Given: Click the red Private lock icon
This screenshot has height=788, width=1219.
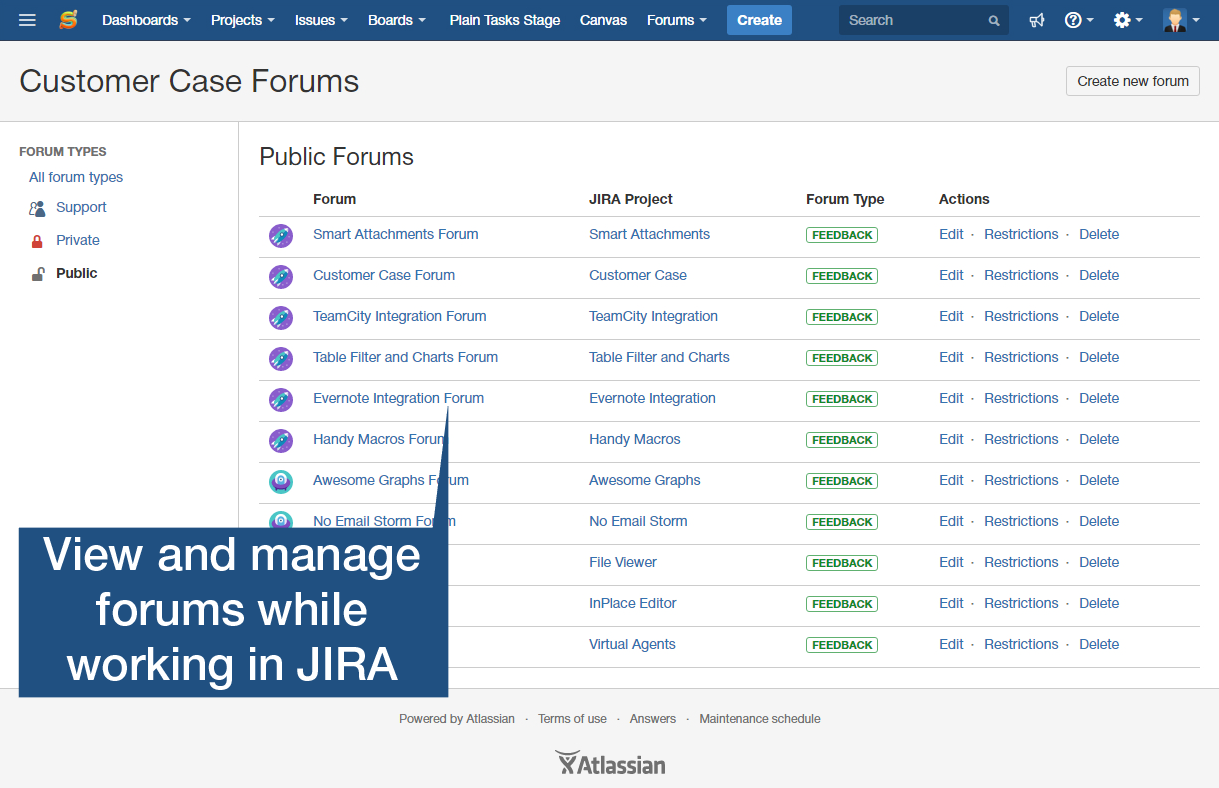Looking at the screenshot, I should coord(37,241).
